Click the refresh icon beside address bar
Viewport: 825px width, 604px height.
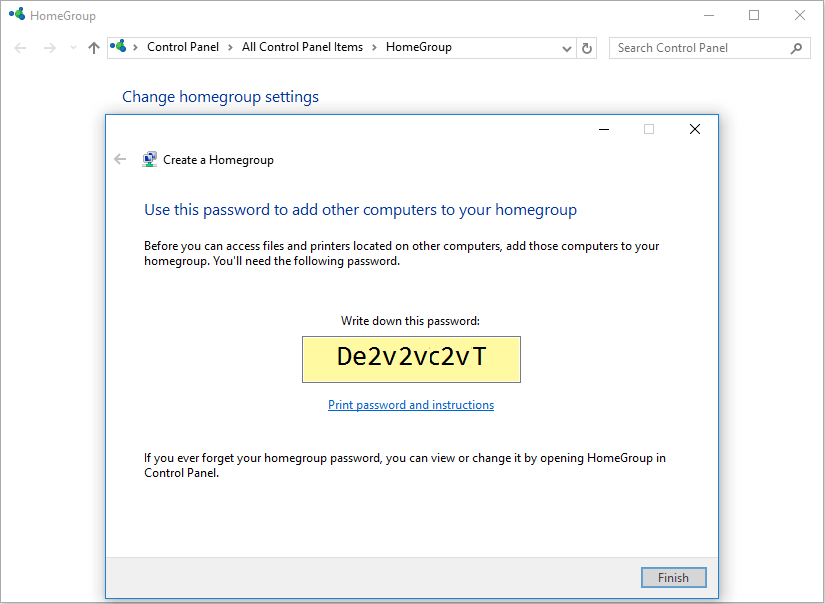tap(587, 48)
